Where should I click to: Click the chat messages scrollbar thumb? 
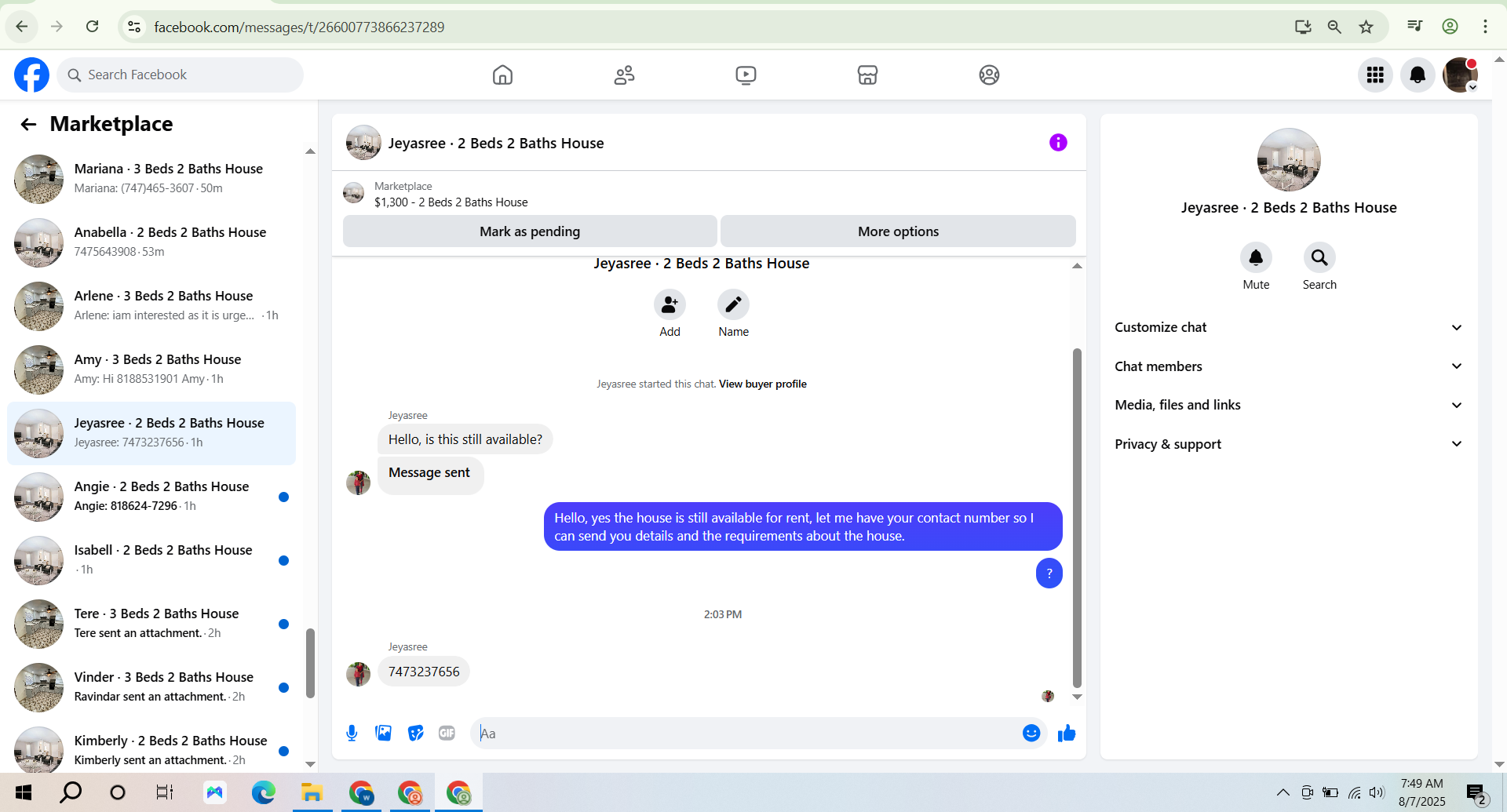[1077, 518]
